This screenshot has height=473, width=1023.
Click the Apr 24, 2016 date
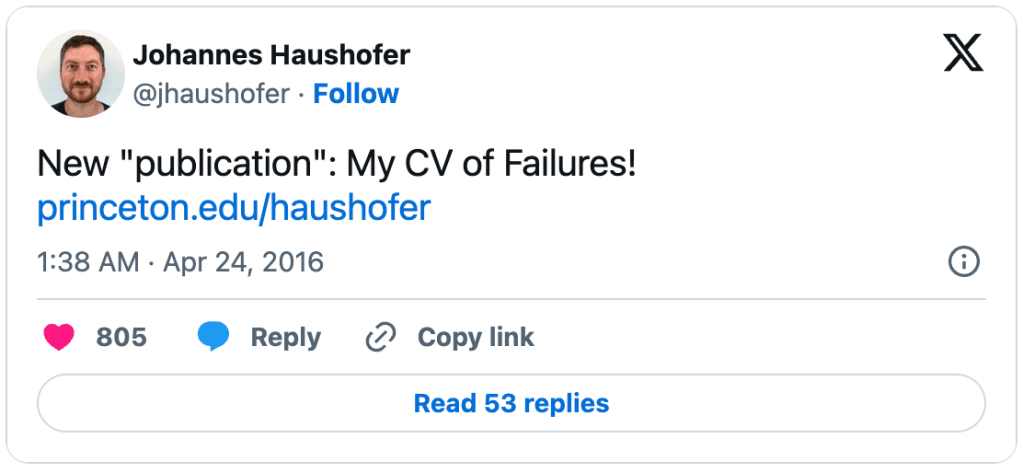tap(243, 262)
